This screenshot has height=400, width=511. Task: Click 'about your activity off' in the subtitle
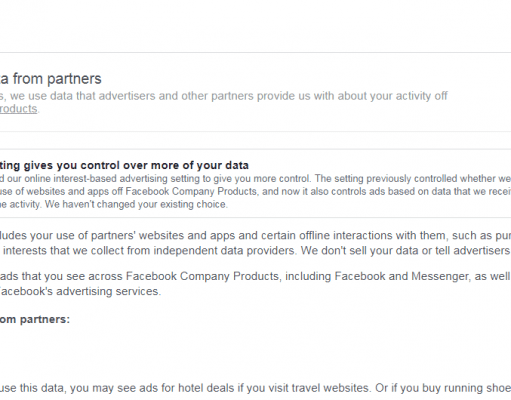(x=392, y=96)
